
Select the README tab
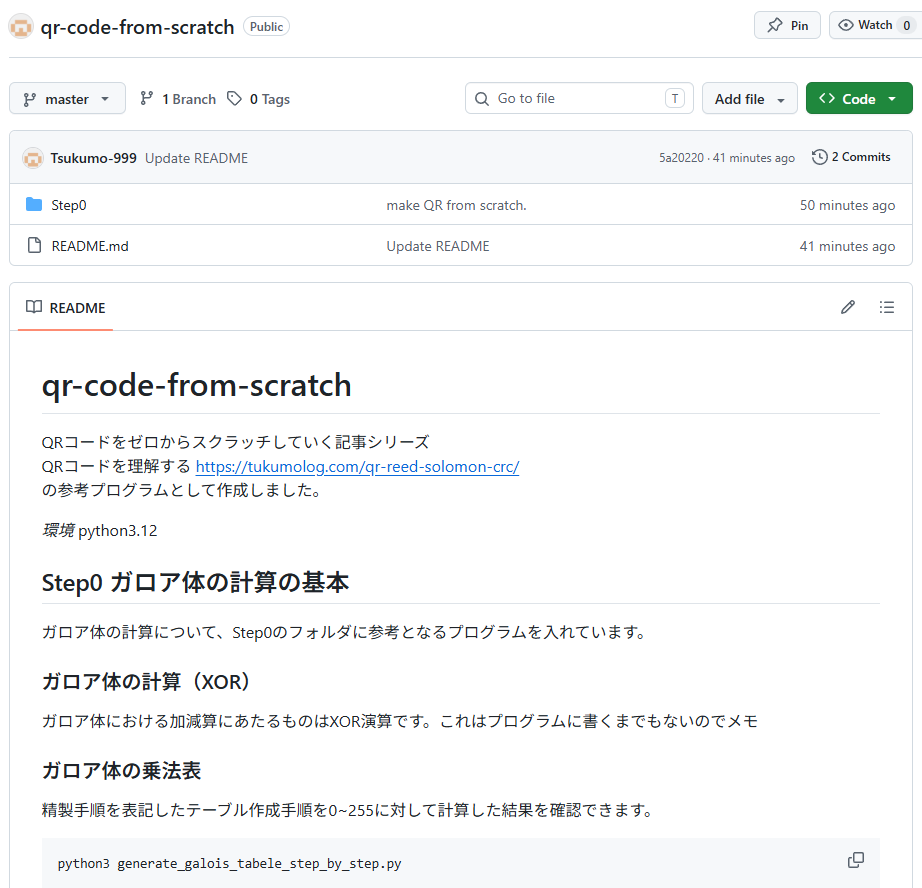pyautogui.click(x=65, y=308)
